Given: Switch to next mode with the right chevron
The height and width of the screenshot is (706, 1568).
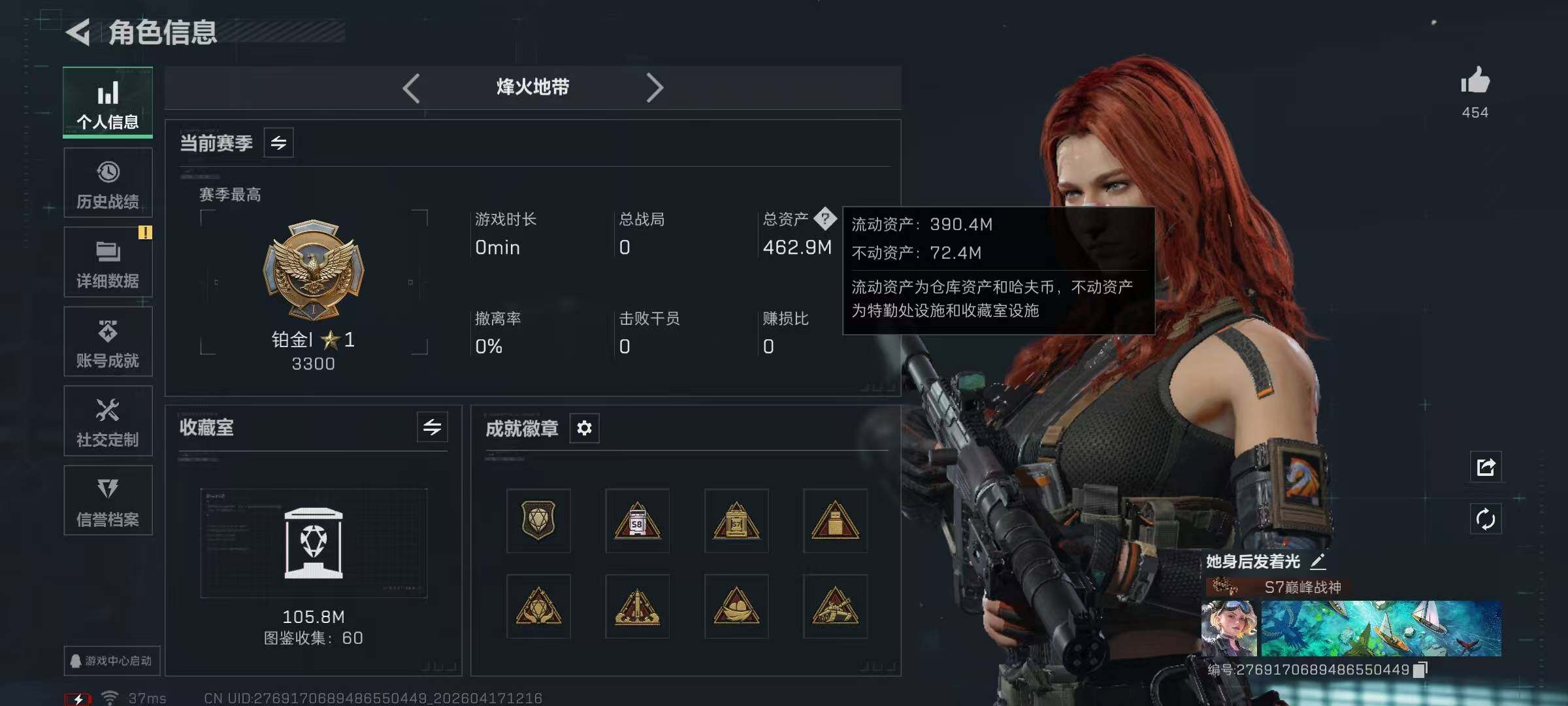Looking at the screenshot, I should pos(655,88).
